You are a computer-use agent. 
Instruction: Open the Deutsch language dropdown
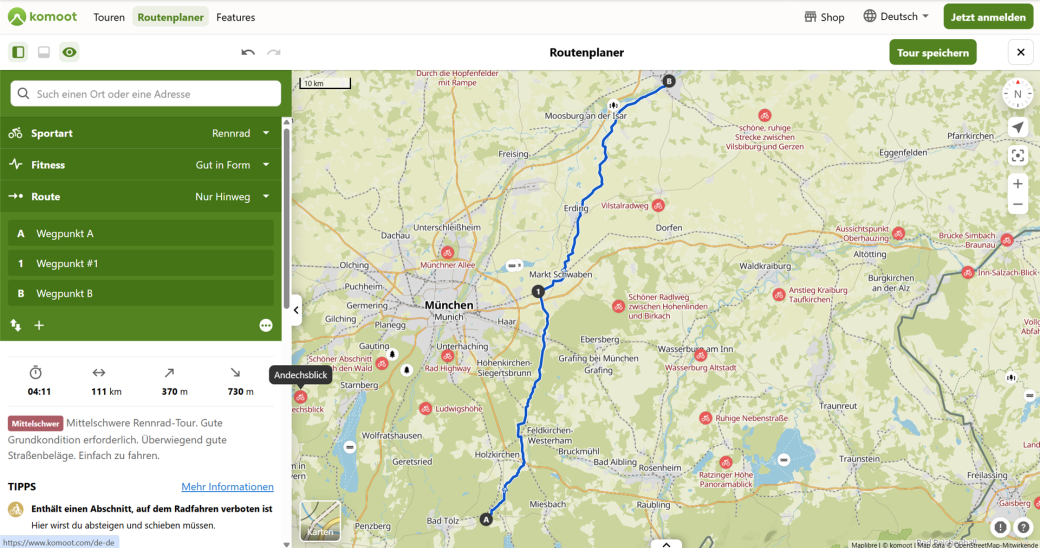pyautogui.click(x=896, y=17)
